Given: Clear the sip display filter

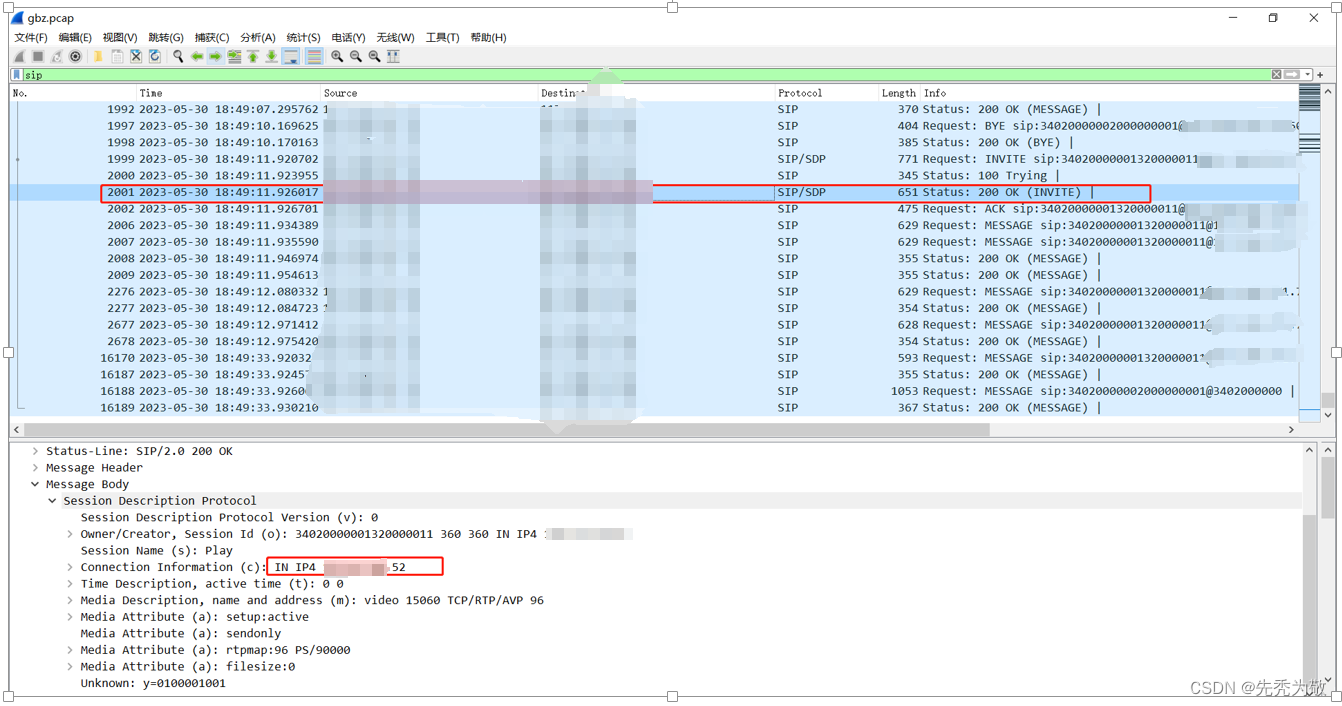Looking at the screenshot, I should (x=1276, y=75).
